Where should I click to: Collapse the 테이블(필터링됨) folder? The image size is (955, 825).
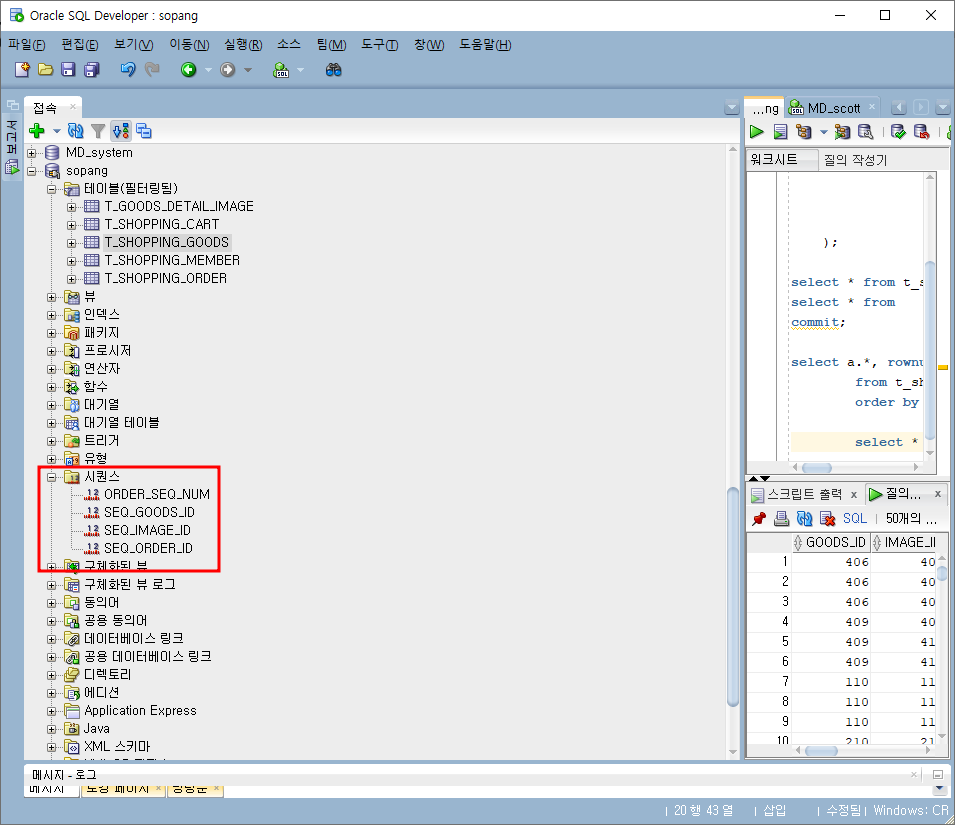coord(51,189)
